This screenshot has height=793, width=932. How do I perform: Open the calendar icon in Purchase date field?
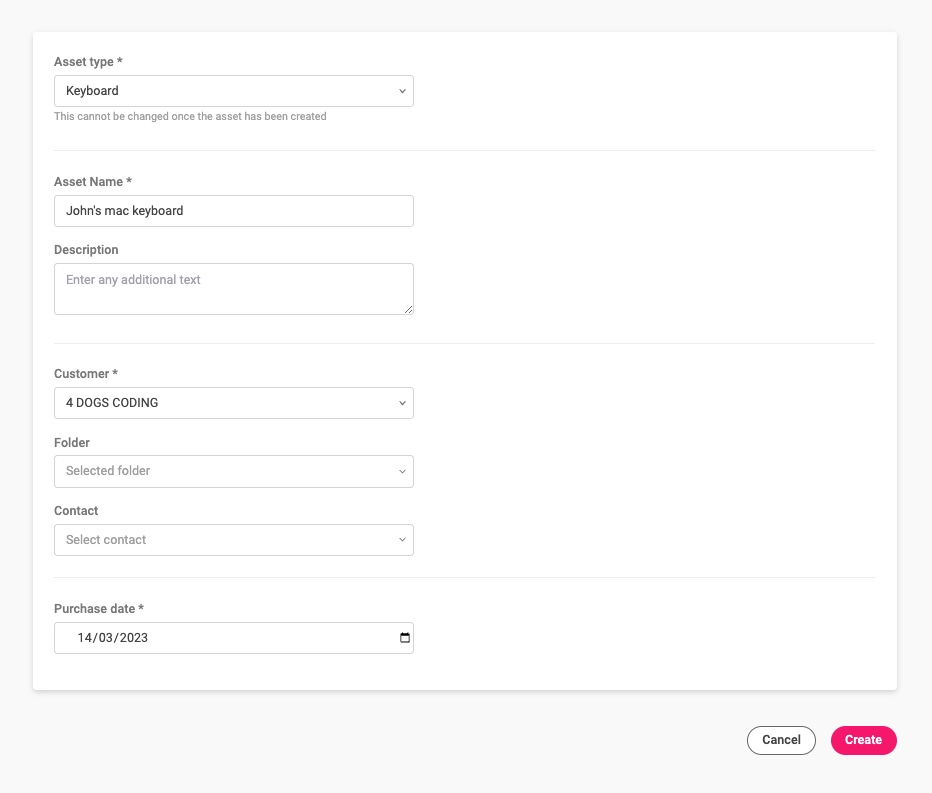pyautogui.click(x=404, y=637)
